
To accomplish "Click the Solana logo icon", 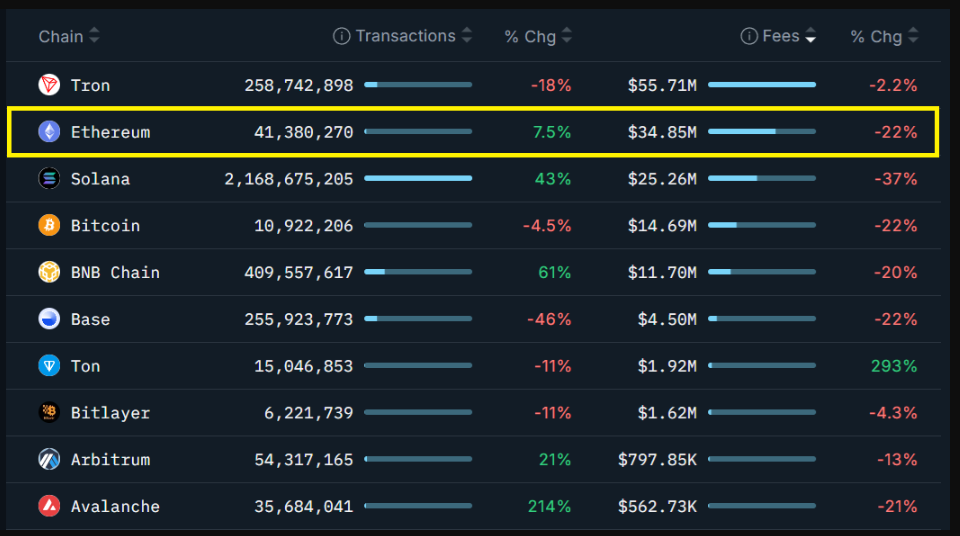I will [49, 178].
